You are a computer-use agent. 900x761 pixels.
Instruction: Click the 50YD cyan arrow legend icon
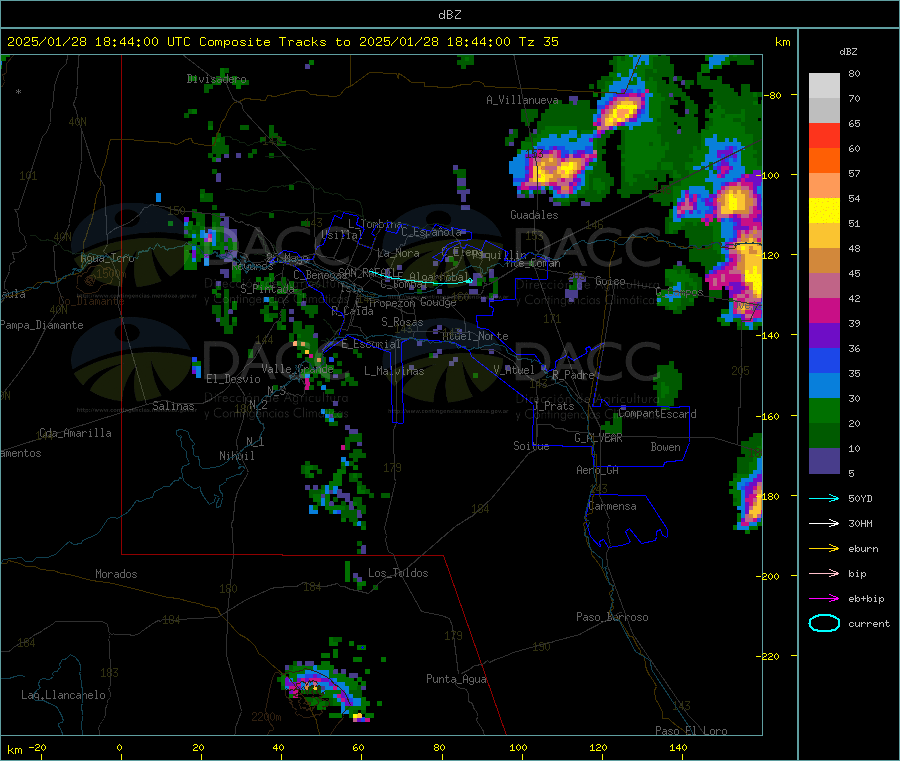click(x=824, y=498)
